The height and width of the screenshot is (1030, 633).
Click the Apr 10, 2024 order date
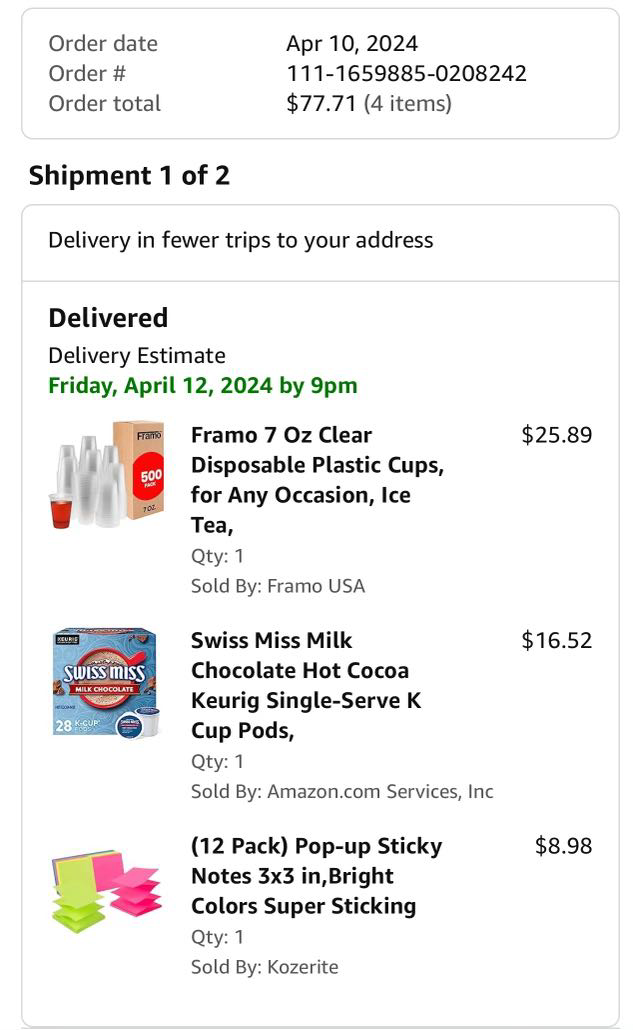coord(352,43)
